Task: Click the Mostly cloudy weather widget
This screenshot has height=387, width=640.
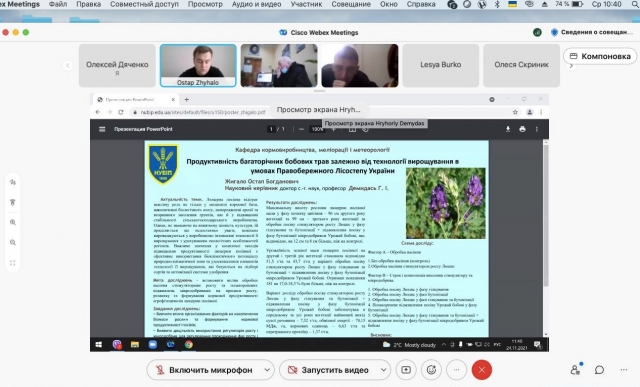Action: click(409, 345)
